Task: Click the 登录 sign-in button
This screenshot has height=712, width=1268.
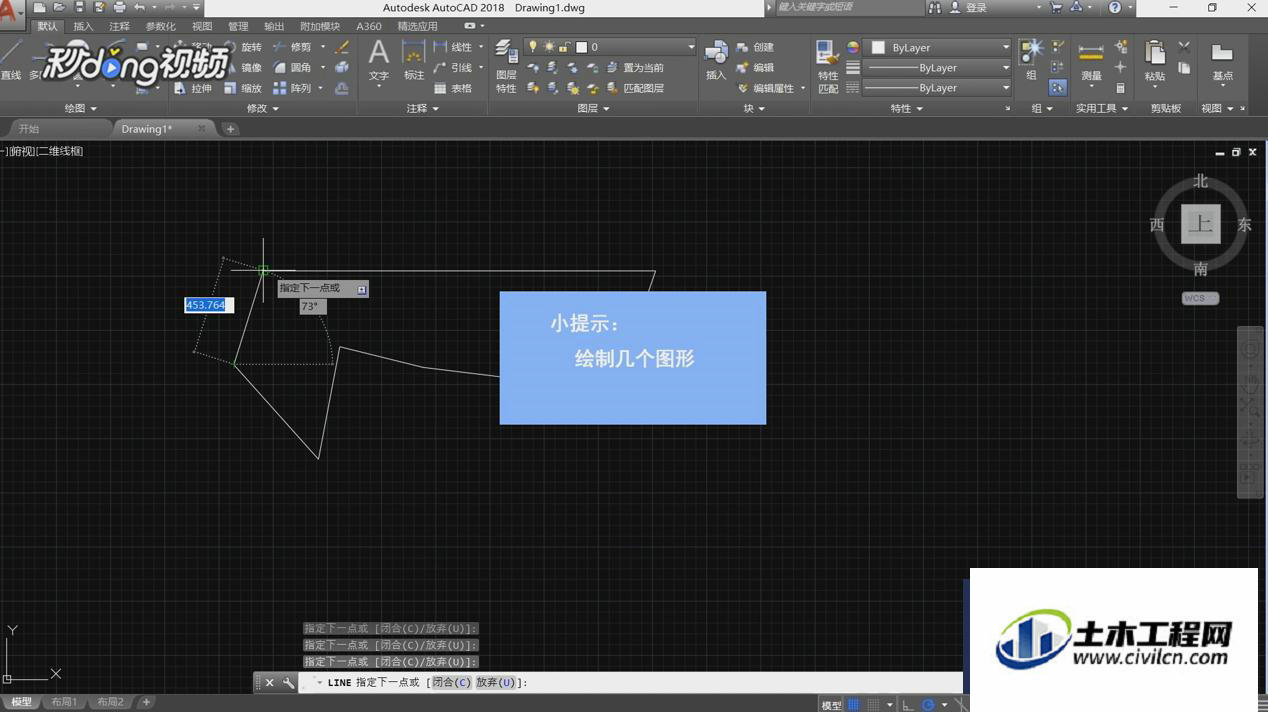Action: coord(968,7)
